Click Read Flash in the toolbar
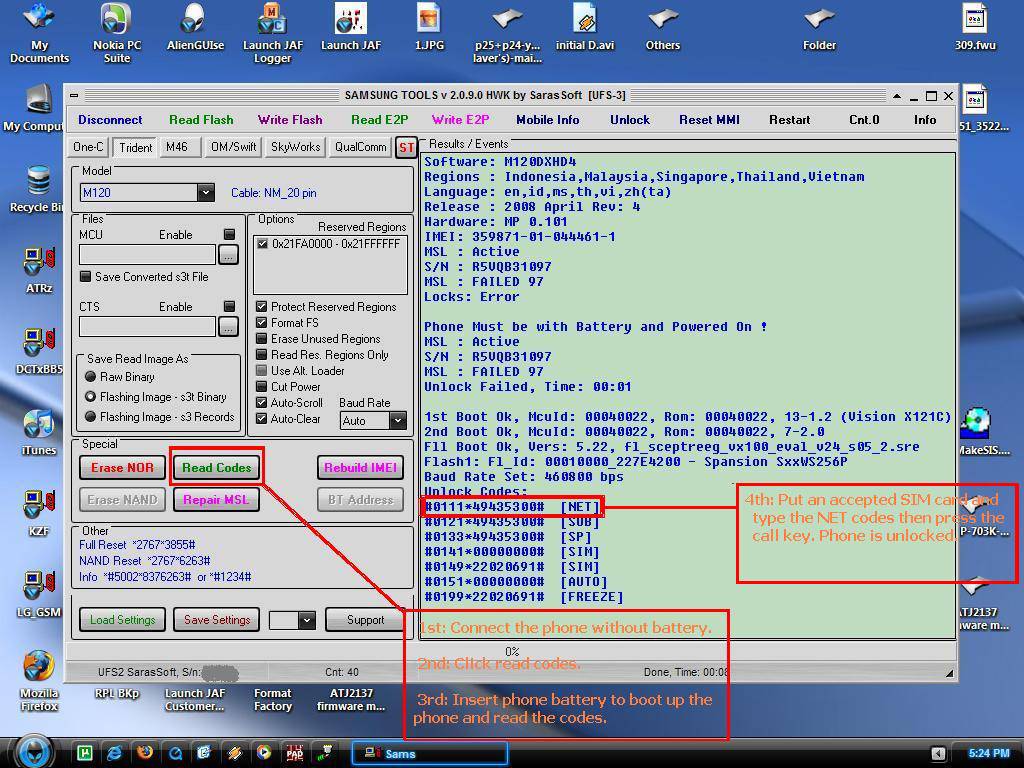The width and height of the screenshot is (1024, 768). [201, 120]
